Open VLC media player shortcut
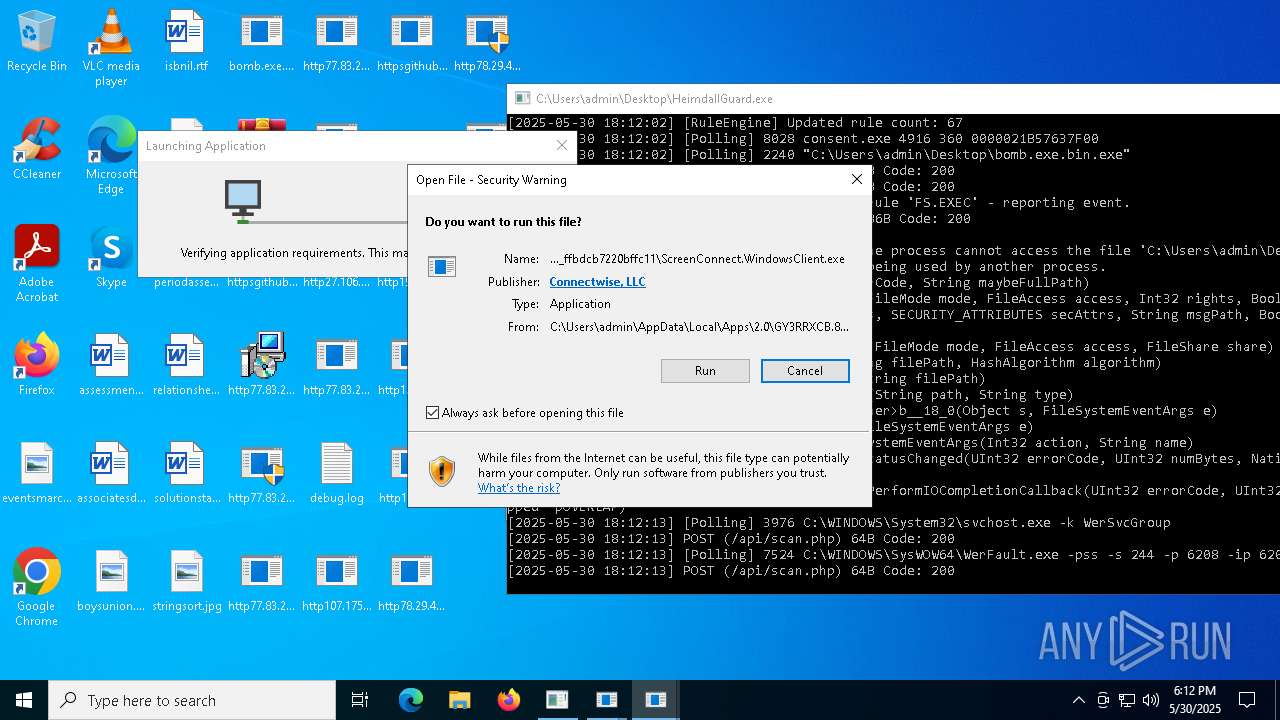This screenshot has width=1280, height=720. point(111,48)
